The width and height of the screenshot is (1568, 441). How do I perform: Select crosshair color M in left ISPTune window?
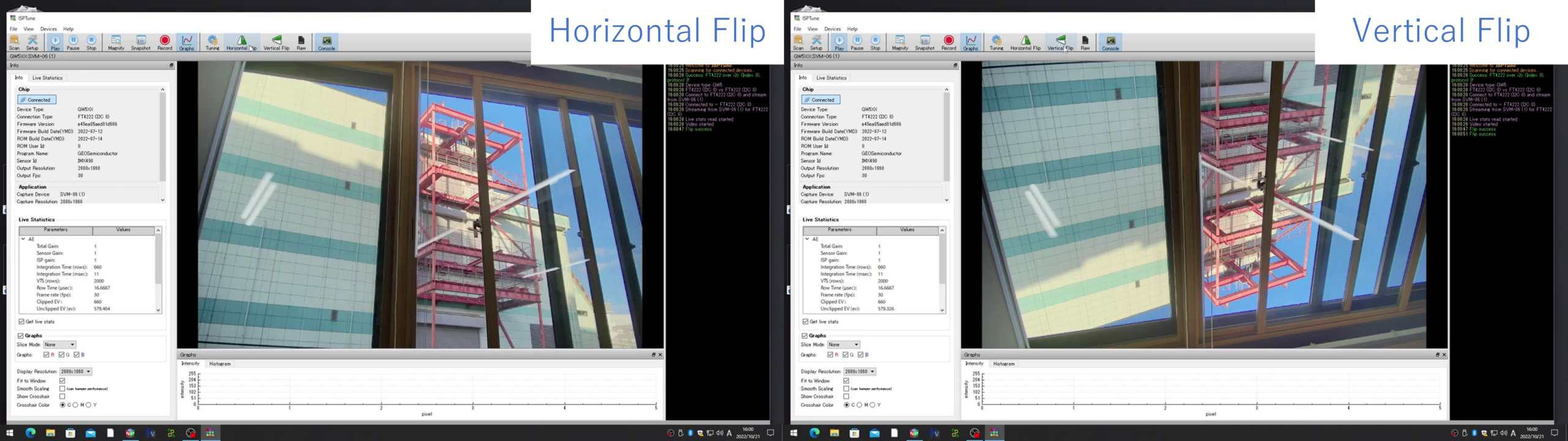click(76, 405)
